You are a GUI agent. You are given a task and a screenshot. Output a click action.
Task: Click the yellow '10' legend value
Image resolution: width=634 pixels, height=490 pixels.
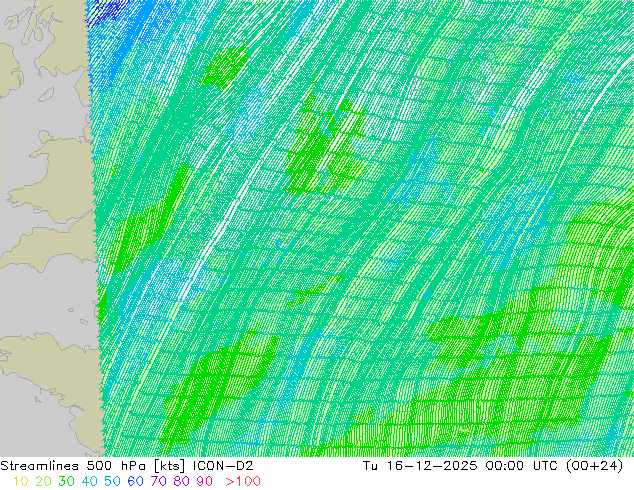[x=21, y=482]
